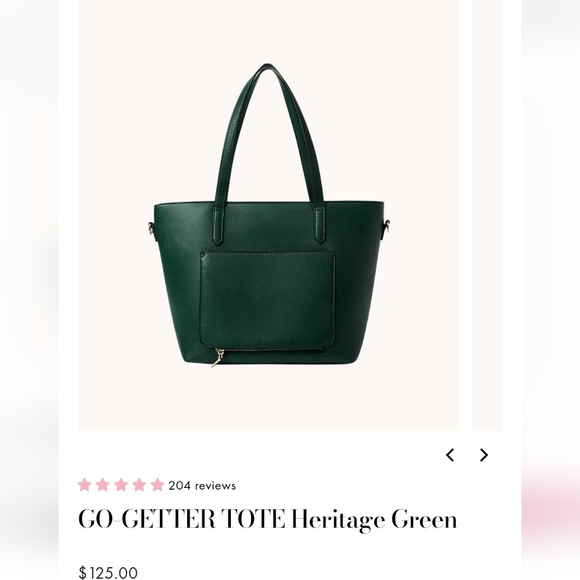Screen dimensions: 580x580
Task: Select the fifth pink rating star
Action: (157, 485)
